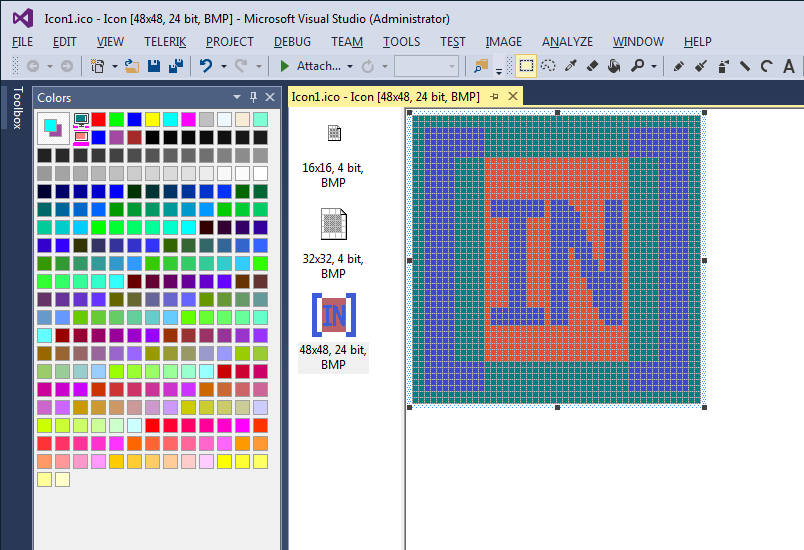Pick the cyan swatch in top row
Viewport: 804px width, 550px height.
tap(170, 119)
